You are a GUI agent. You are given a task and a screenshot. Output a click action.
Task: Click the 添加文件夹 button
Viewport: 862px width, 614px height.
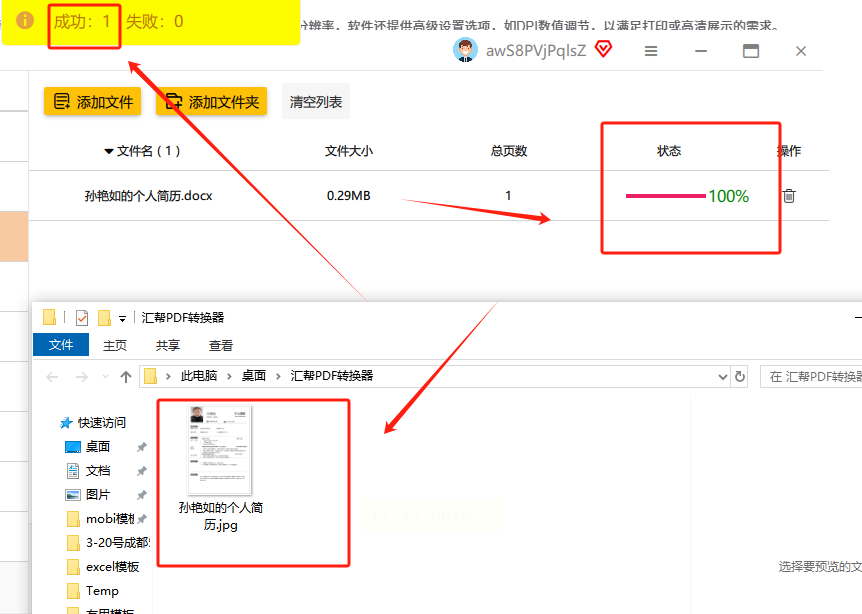click(x=212, y=102)
